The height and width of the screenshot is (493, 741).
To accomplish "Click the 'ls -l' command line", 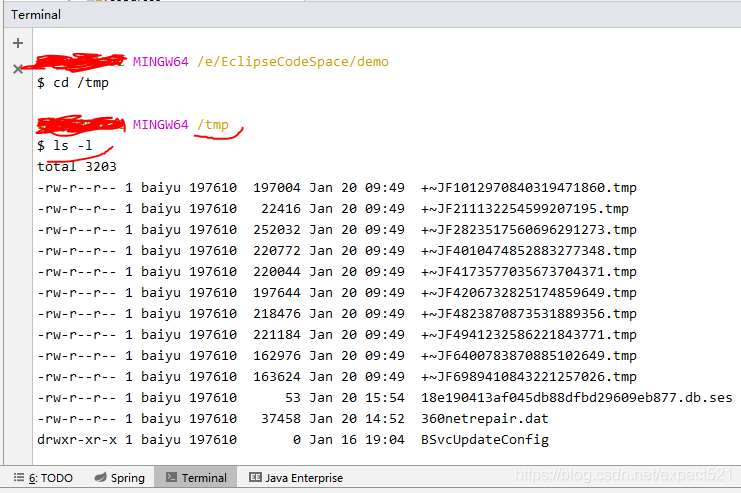I will pos(72,146).
